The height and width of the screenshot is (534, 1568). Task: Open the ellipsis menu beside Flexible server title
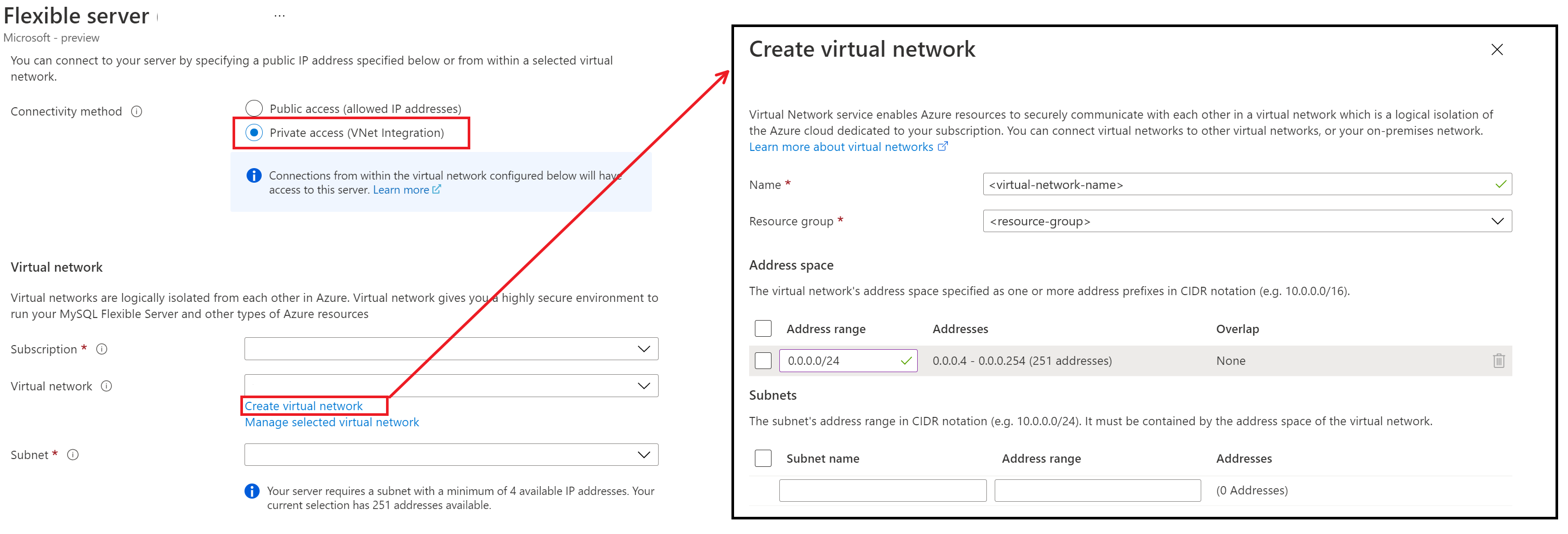pyautogui.click(x=279, y=16)
